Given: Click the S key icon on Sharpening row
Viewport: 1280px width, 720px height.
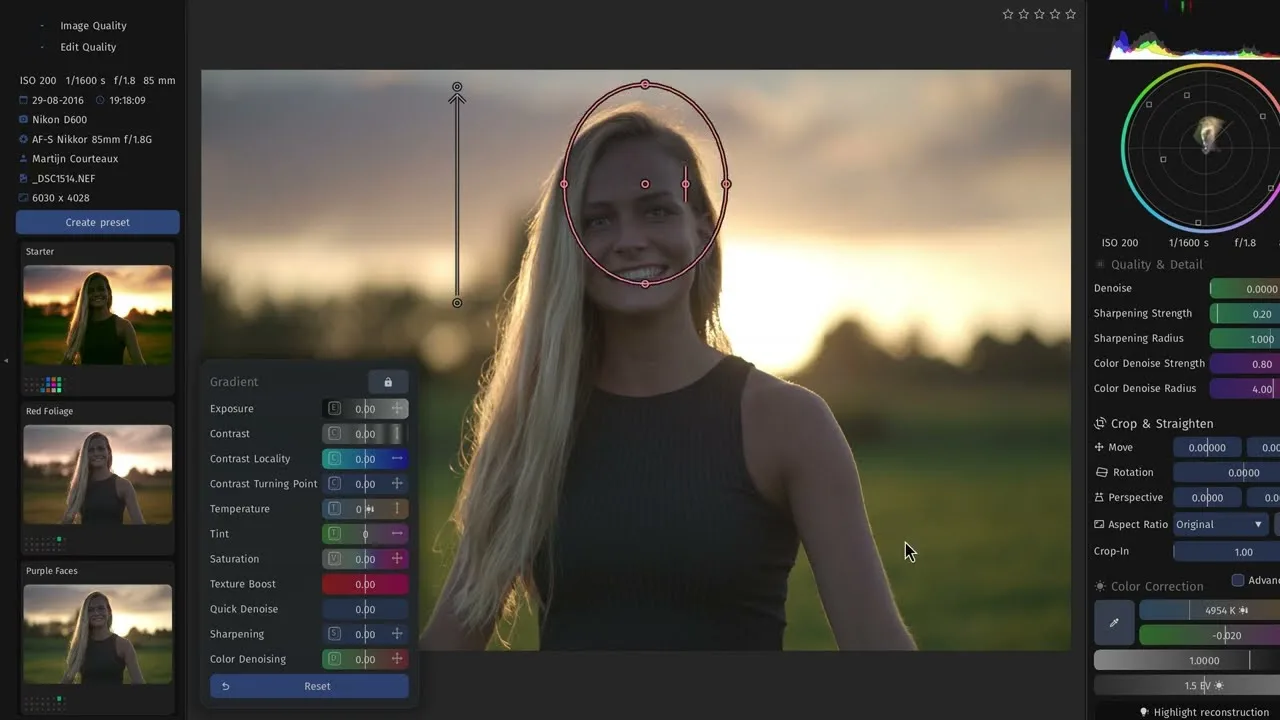Looking at the screenshot, I should point(335,634).
